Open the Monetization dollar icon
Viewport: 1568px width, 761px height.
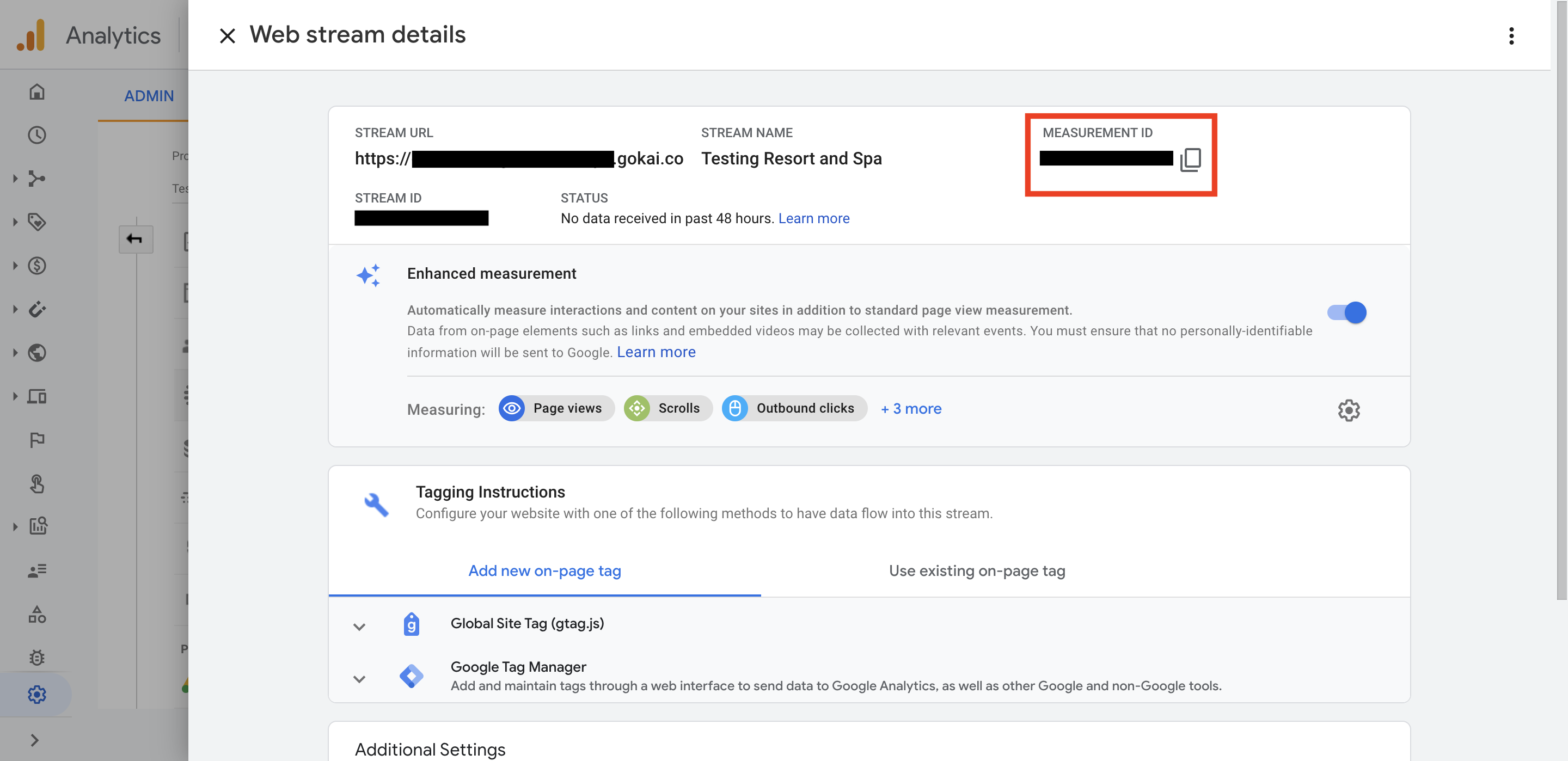click(37, 266)
